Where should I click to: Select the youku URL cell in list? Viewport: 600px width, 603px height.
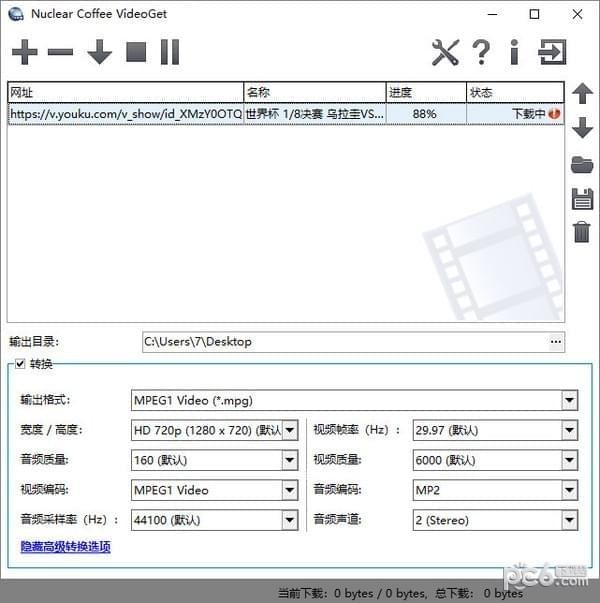[126, 114]
